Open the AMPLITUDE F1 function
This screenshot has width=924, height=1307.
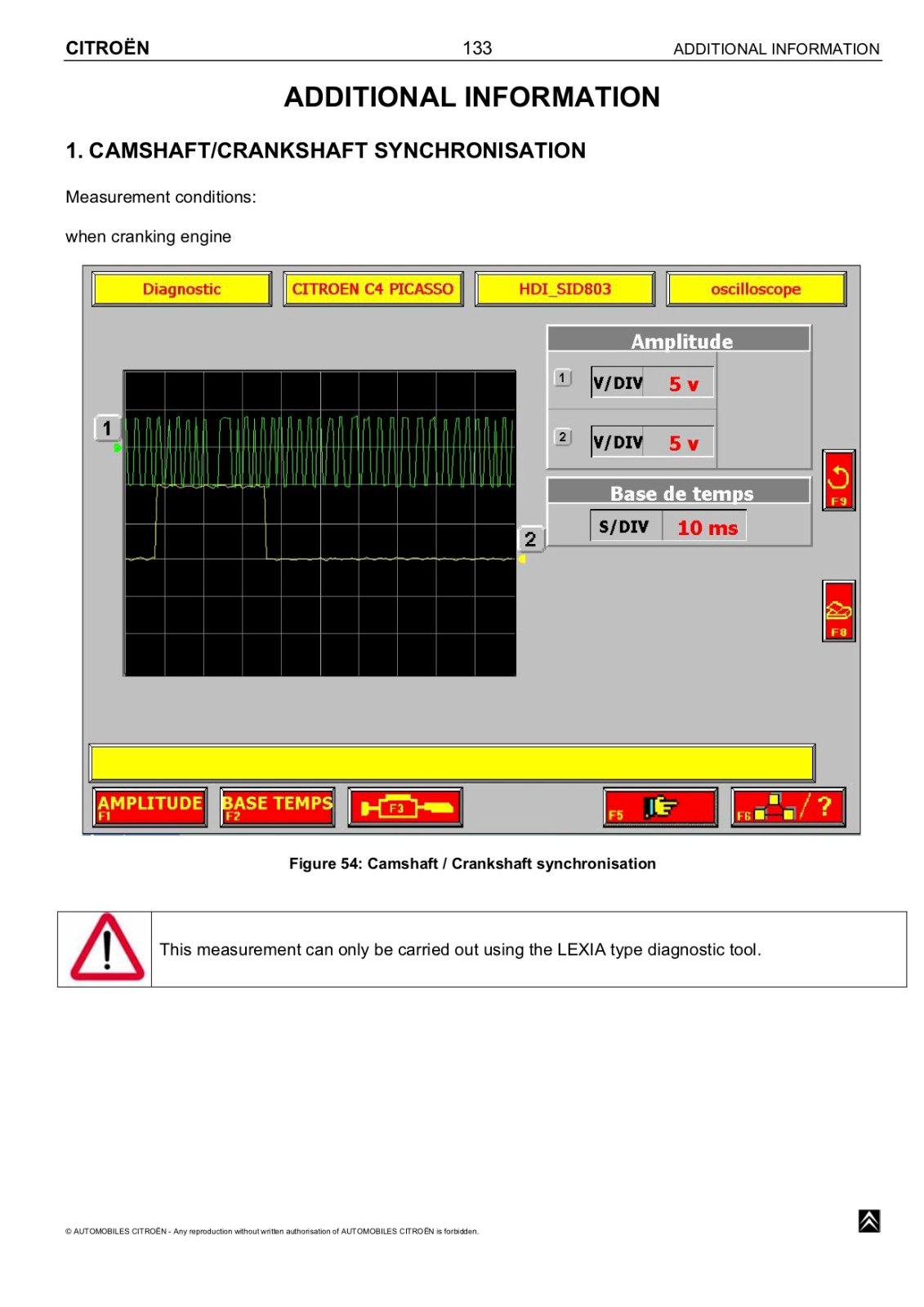point(150,807)
